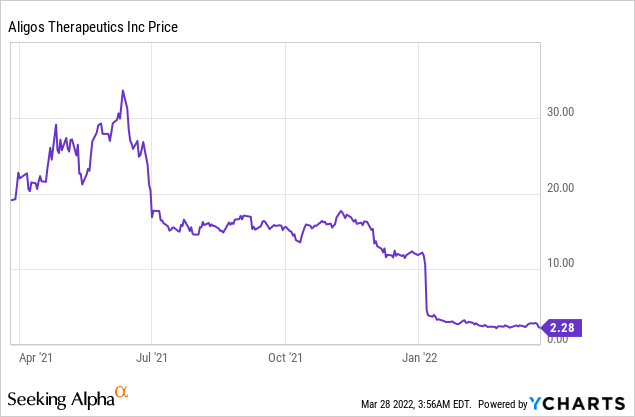Select the Jan '22 date label
The width and height of the screenshot is (635, 417).
(x=418, y=355)
